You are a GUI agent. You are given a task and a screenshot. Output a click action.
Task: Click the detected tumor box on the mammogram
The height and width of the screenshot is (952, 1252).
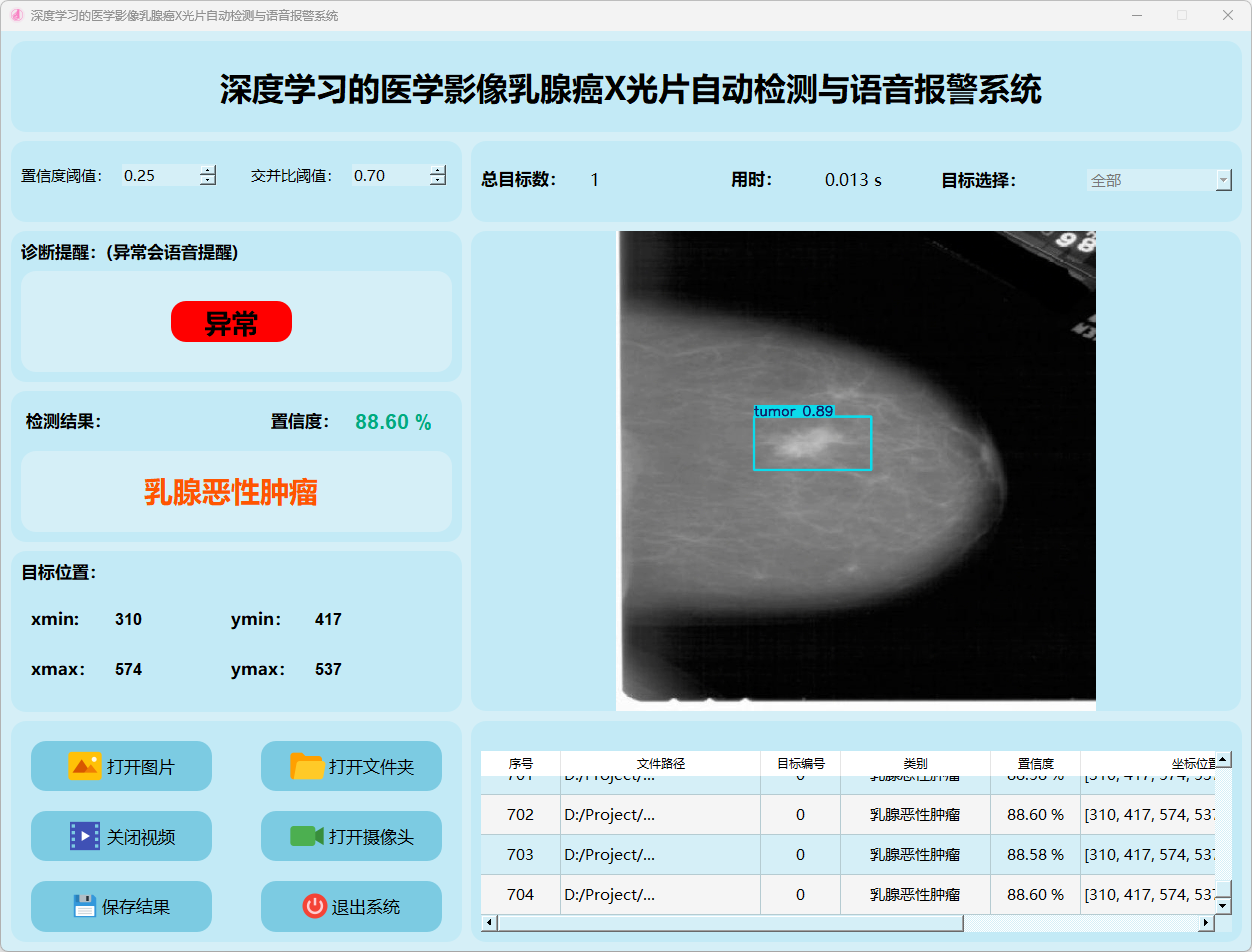[812, 443]
